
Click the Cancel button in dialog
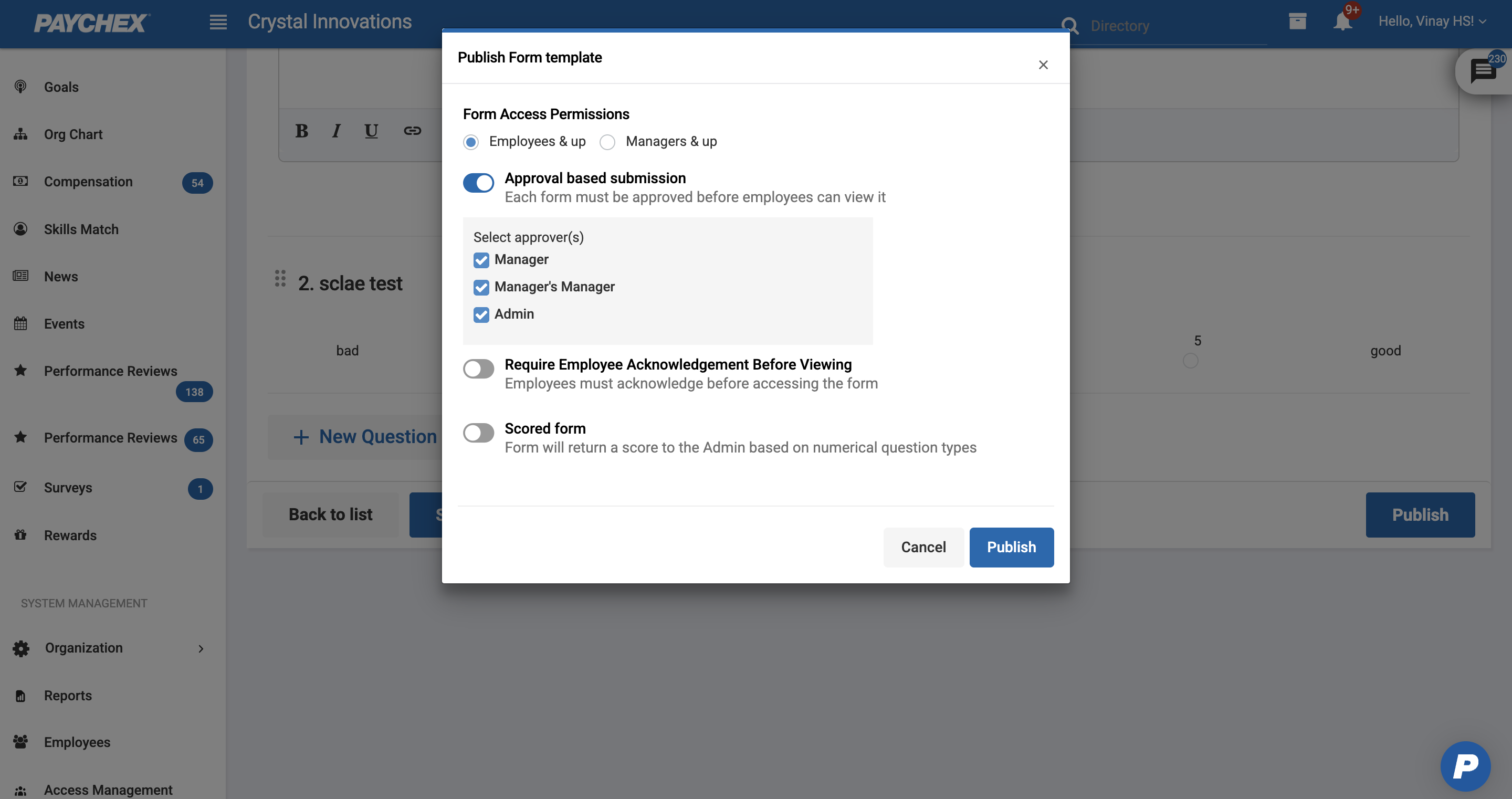(923, 547)
